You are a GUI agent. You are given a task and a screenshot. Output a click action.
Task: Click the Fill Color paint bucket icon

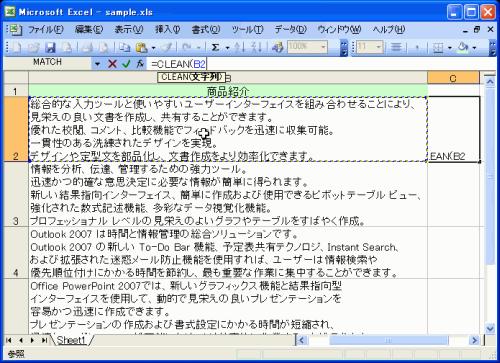click(463, 48)
